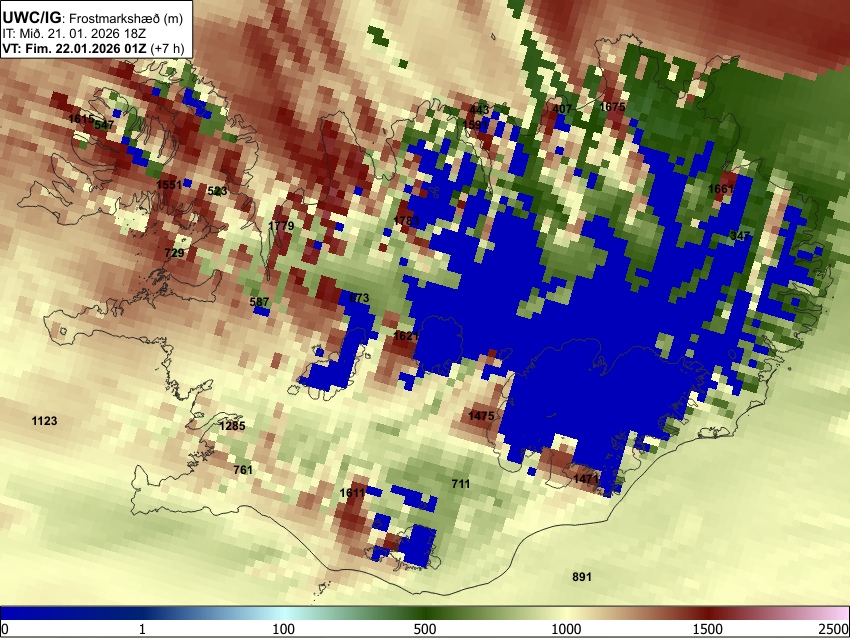Select the 443 value label
Viewport: 850px width, 638px height.
[479, 110]
